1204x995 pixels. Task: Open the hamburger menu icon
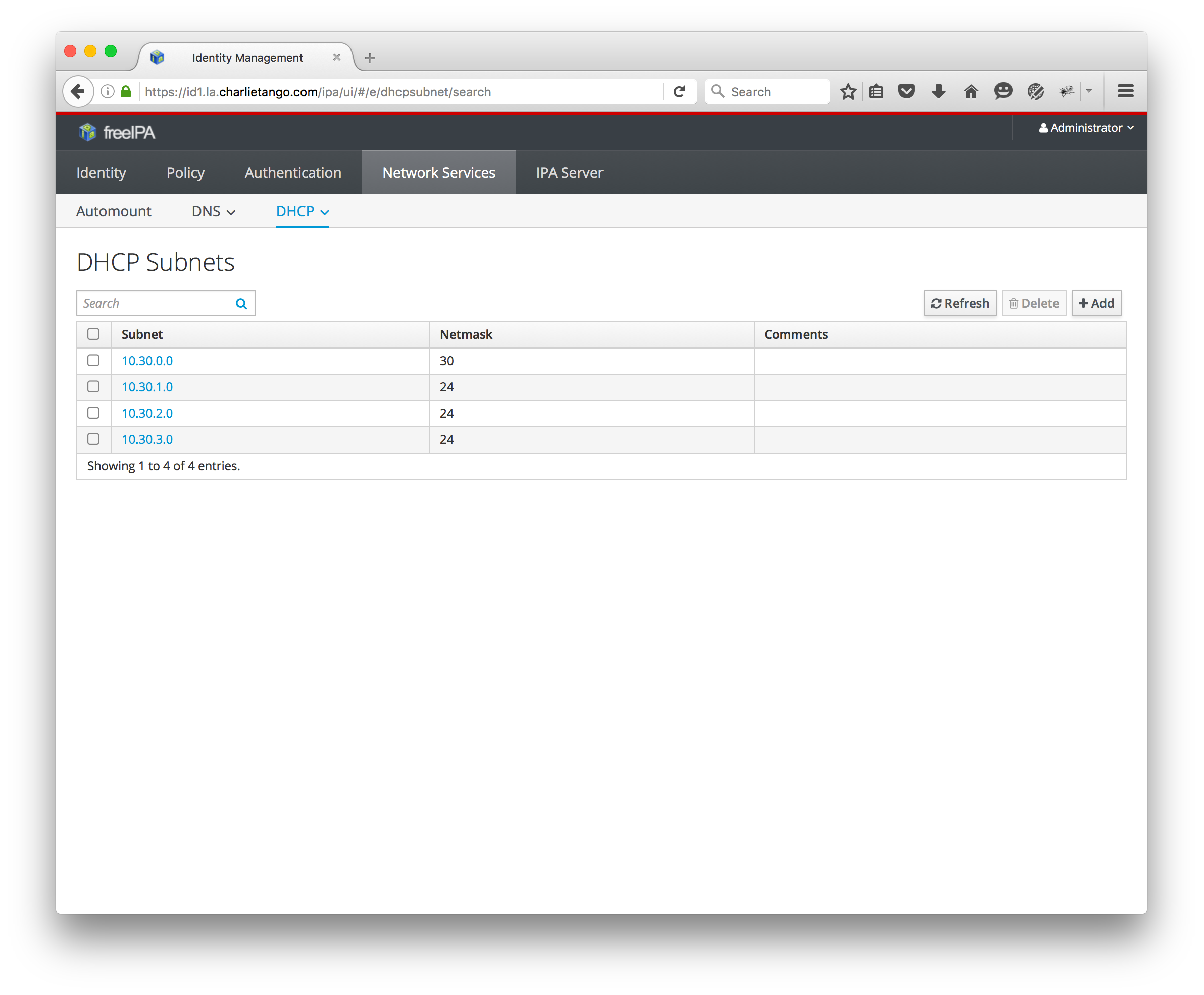pyautogui.click(x=1125, y=92)
